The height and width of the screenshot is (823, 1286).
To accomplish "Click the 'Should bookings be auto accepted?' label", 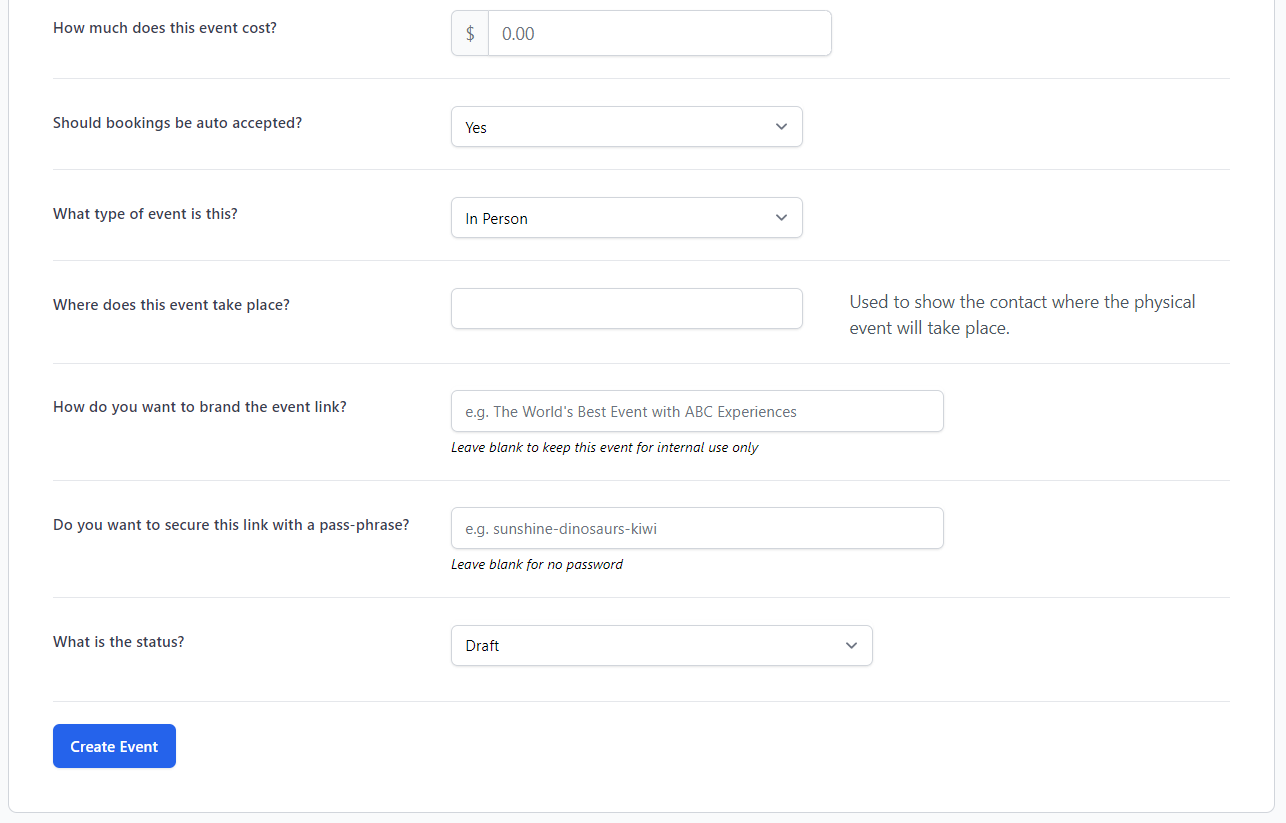I will point(177,123).
